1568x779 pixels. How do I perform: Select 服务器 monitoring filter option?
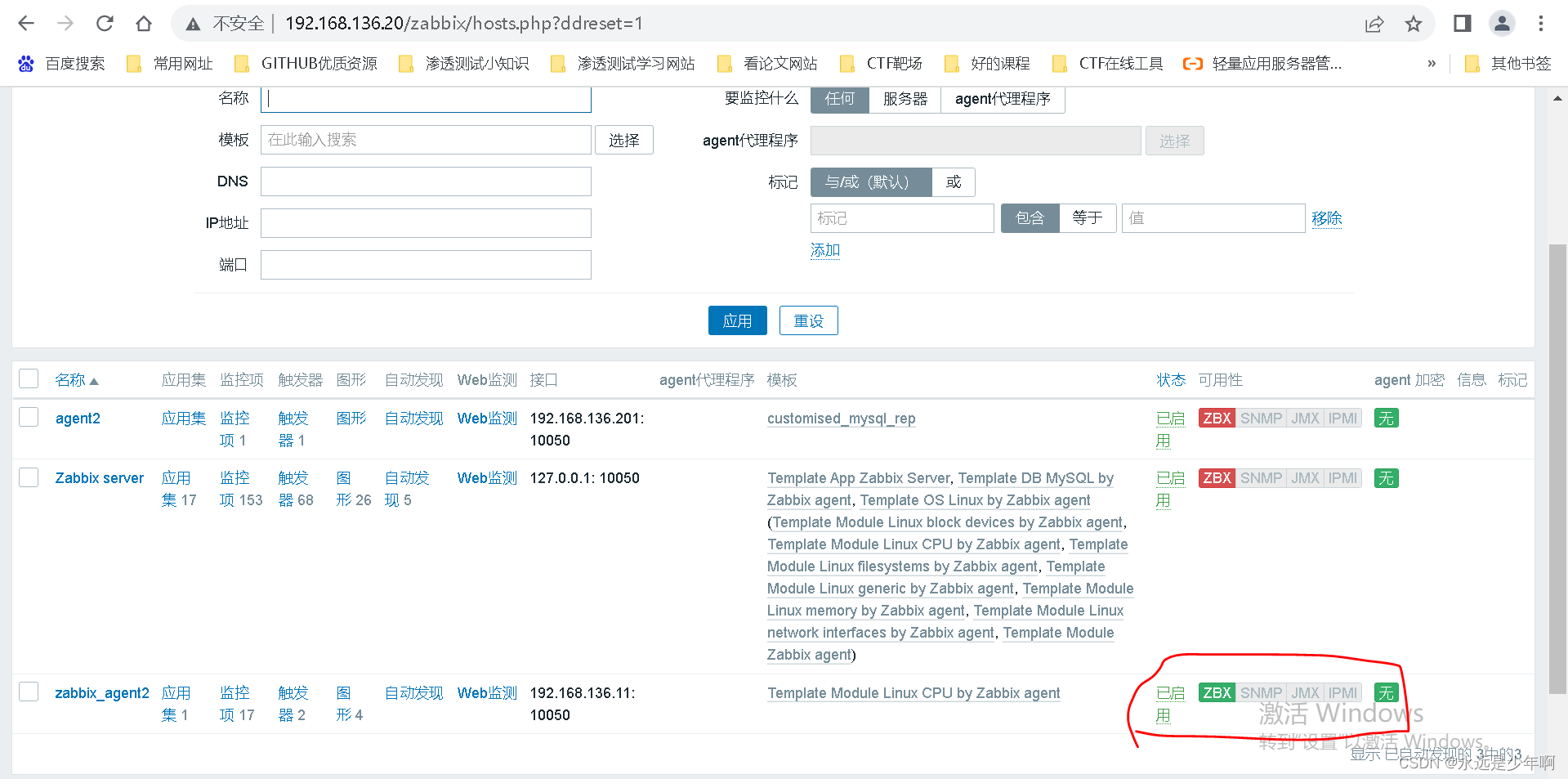[905, 99]
